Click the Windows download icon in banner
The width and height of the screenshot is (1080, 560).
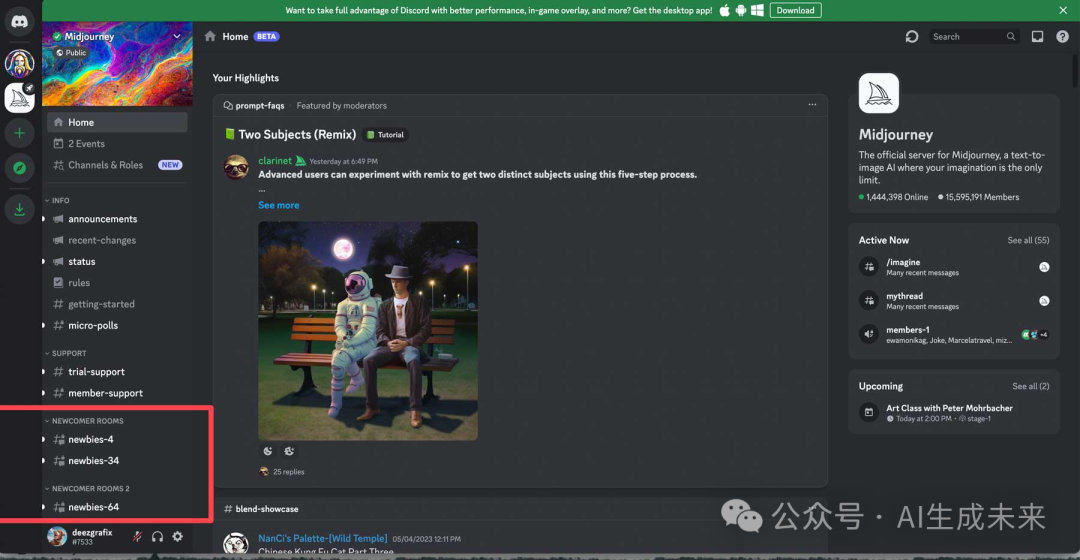coord(757,10)
